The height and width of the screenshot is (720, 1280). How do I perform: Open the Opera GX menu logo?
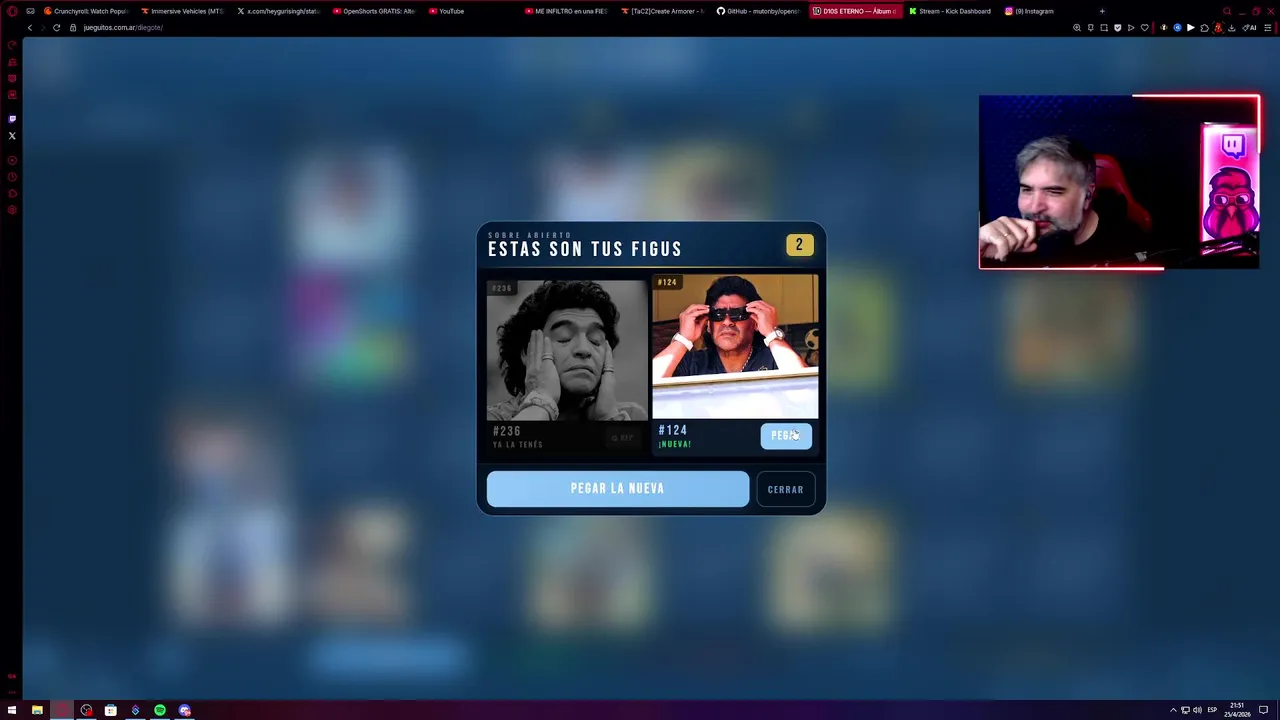(12, 11)
